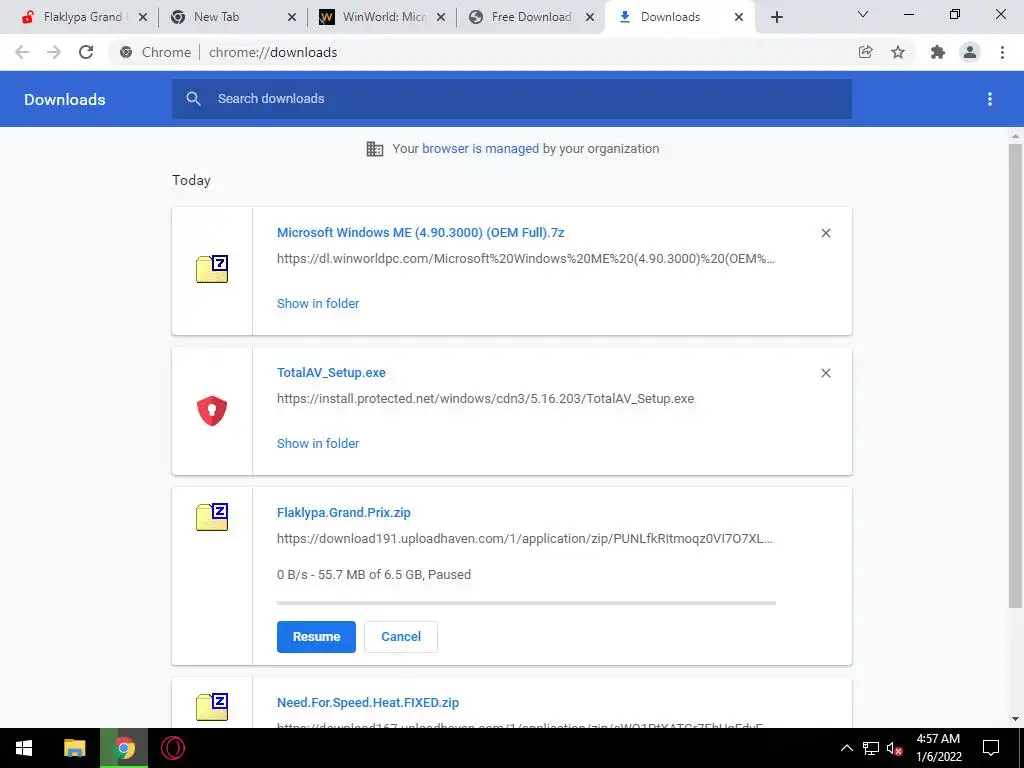Close the Flaklypa Grand tab
This screenshot has width=1024, height=768.
click(x=143, y=18)
